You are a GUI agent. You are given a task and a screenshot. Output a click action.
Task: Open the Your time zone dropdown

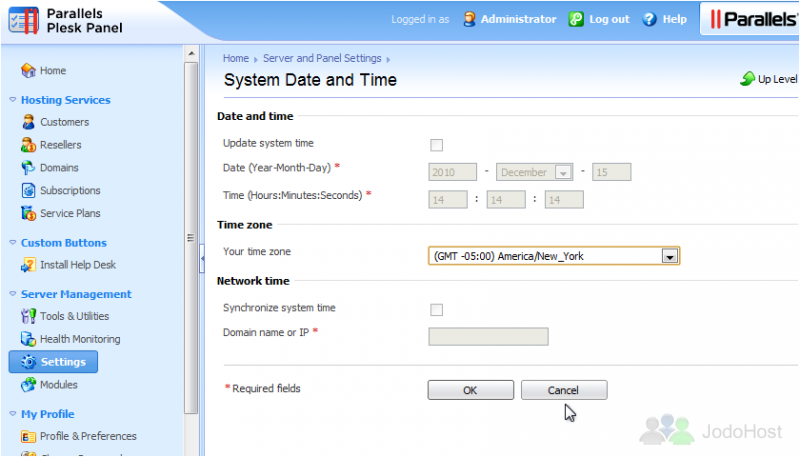554,256
